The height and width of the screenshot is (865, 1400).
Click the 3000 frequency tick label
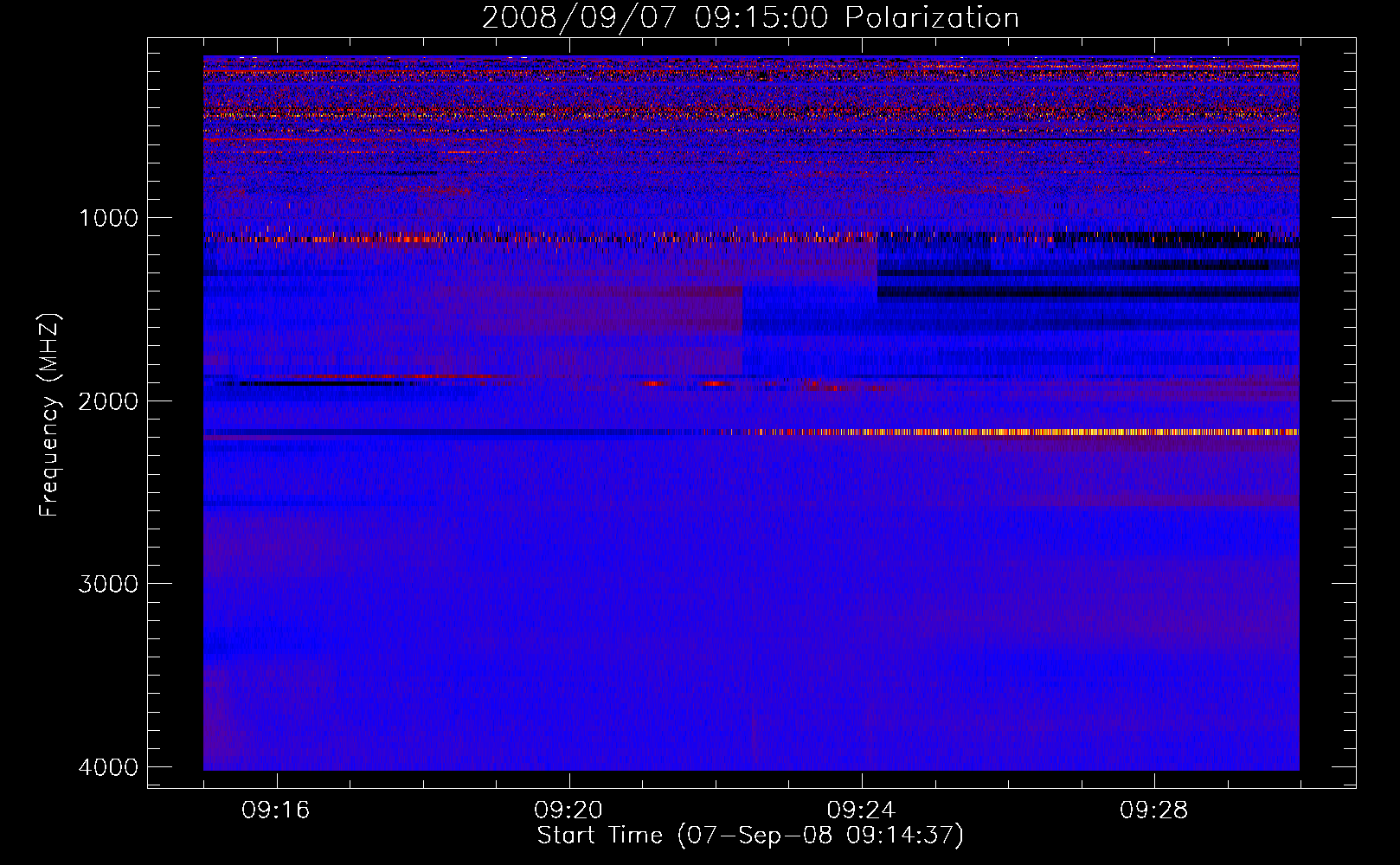[108, 584]
